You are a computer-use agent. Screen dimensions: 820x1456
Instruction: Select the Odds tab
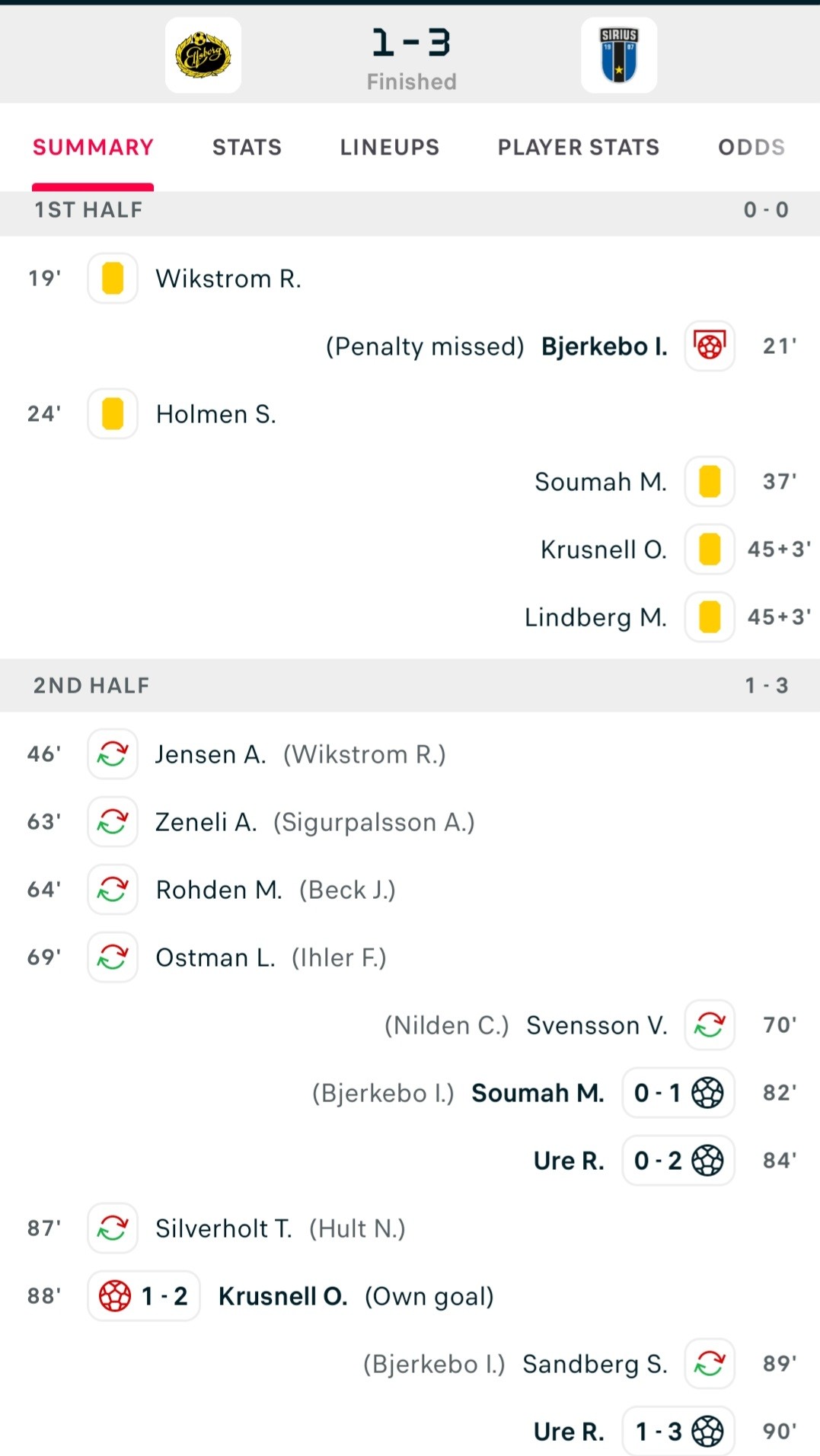point(751,147)
